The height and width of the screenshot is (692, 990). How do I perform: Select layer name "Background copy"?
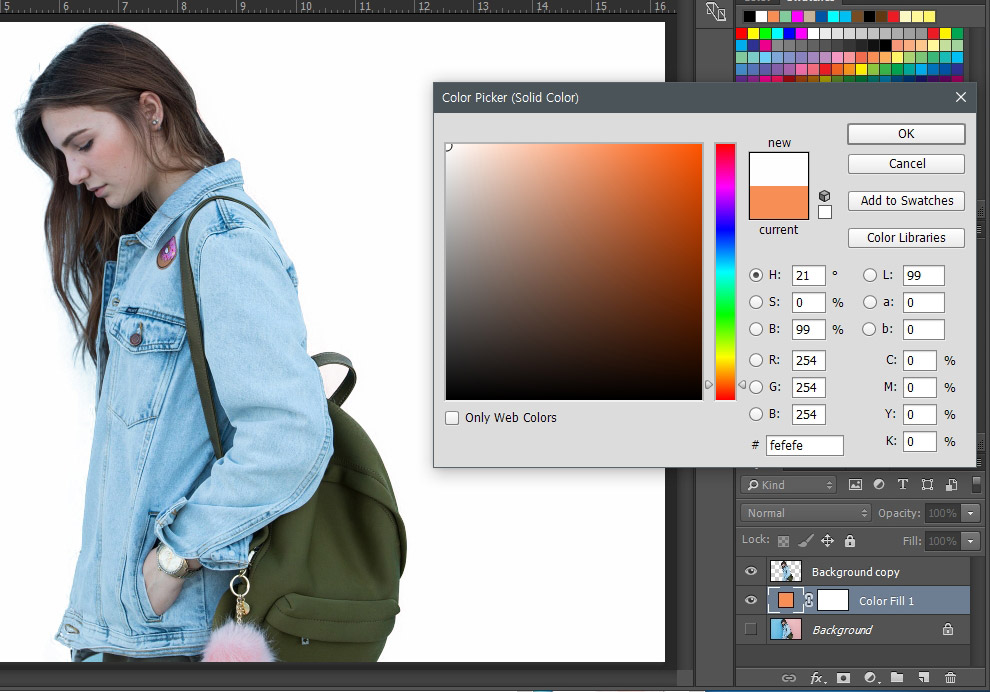click(x=855, y=572)
